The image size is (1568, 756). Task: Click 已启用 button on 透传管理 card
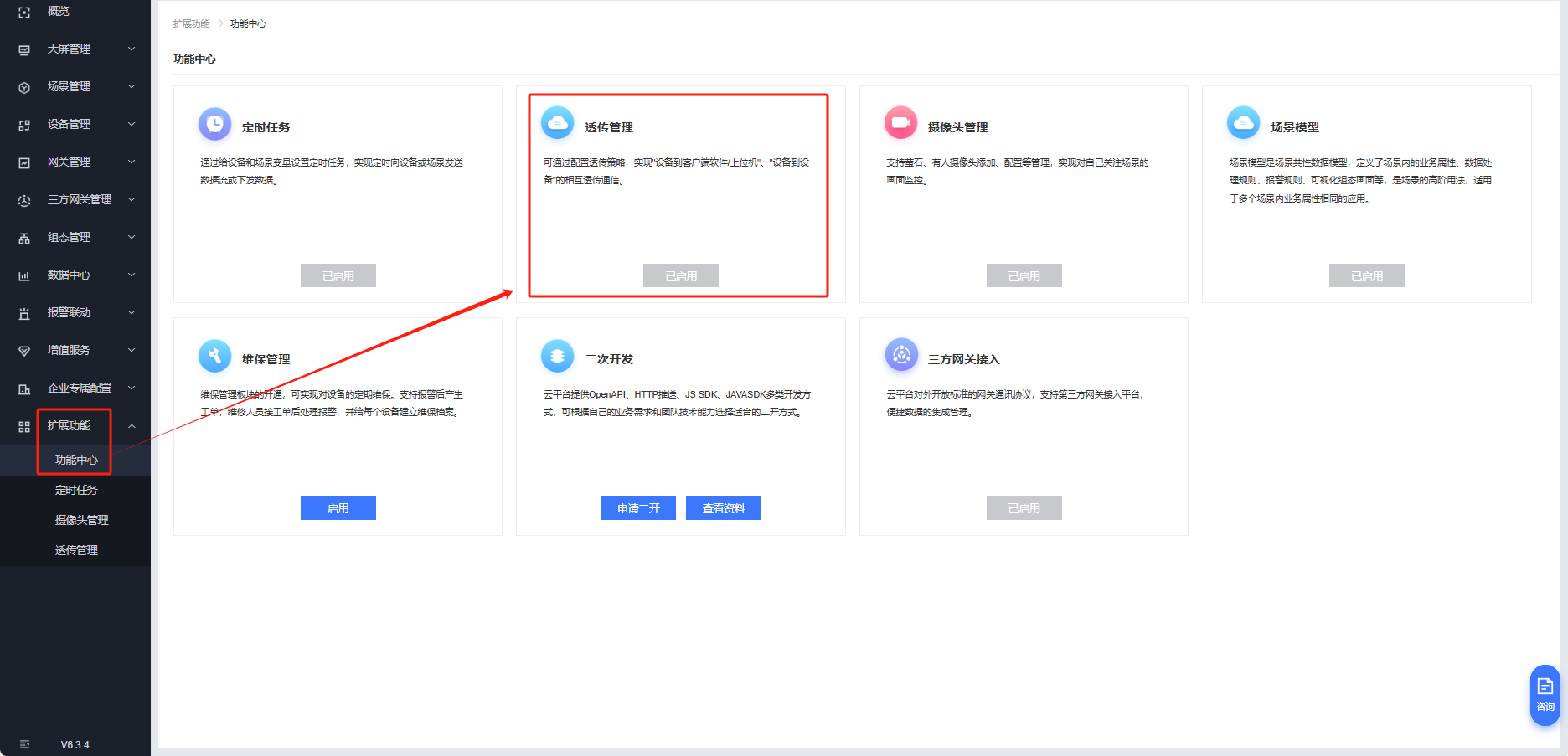coord(681,275)
